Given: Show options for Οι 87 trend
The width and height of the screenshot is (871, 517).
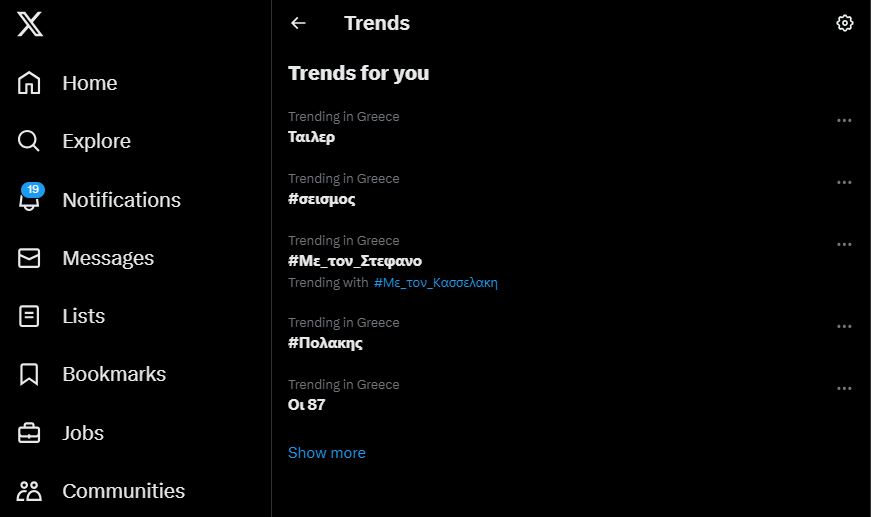Looking at the screenshot, I should 844,388.
